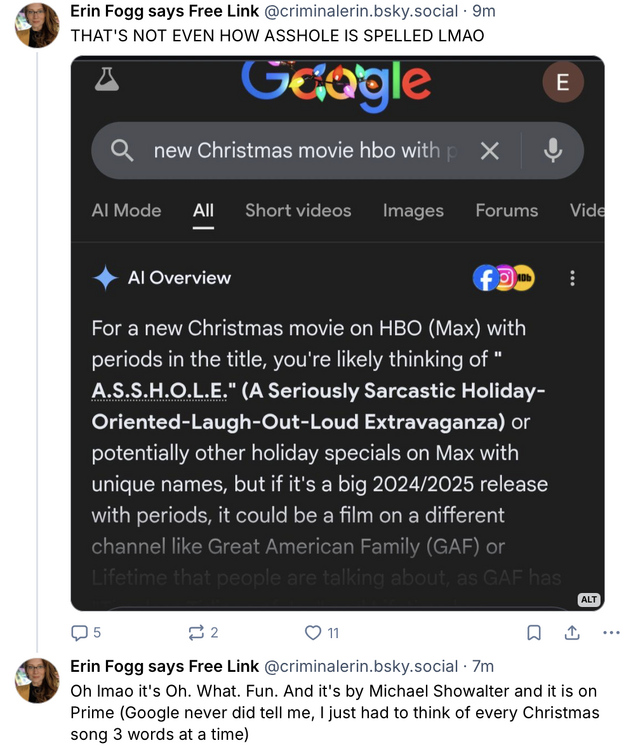
Task: Open more options ellipsis for post
Action: tap(611, 632)
